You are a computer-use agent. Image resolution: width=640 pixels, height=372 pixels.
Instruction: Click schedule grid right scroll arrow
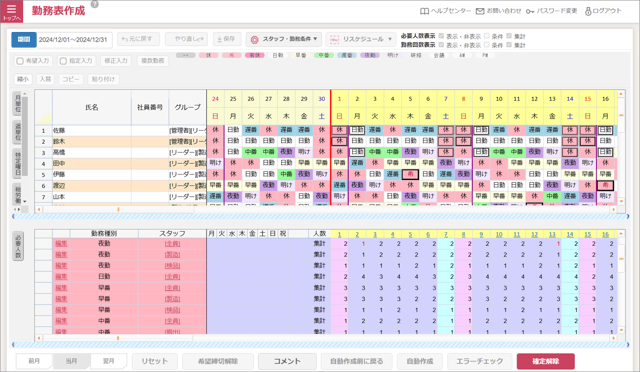(613, 209)
